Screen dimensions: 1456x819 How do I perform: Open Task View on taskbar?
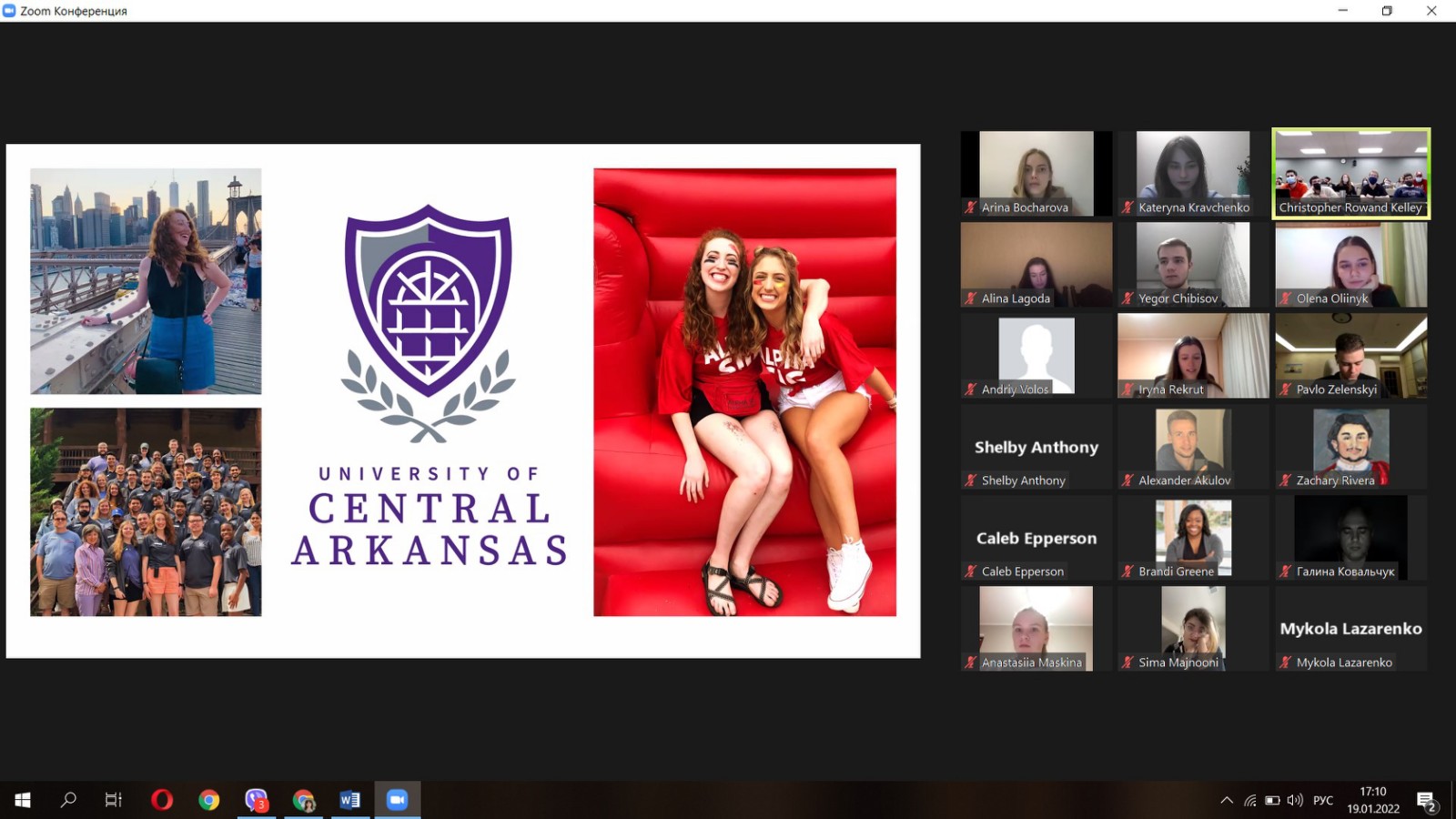pyautogui.click(x=114, y=800)
